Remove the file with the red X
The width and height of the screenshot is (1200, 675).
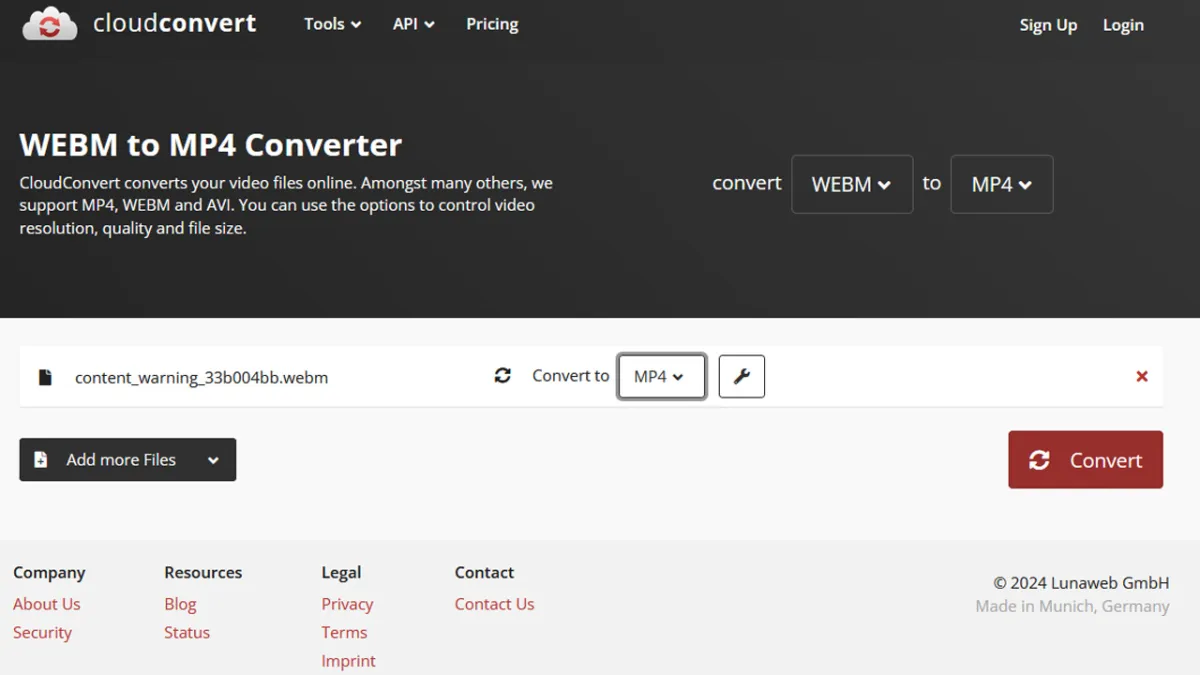(x=1141, y=377)
